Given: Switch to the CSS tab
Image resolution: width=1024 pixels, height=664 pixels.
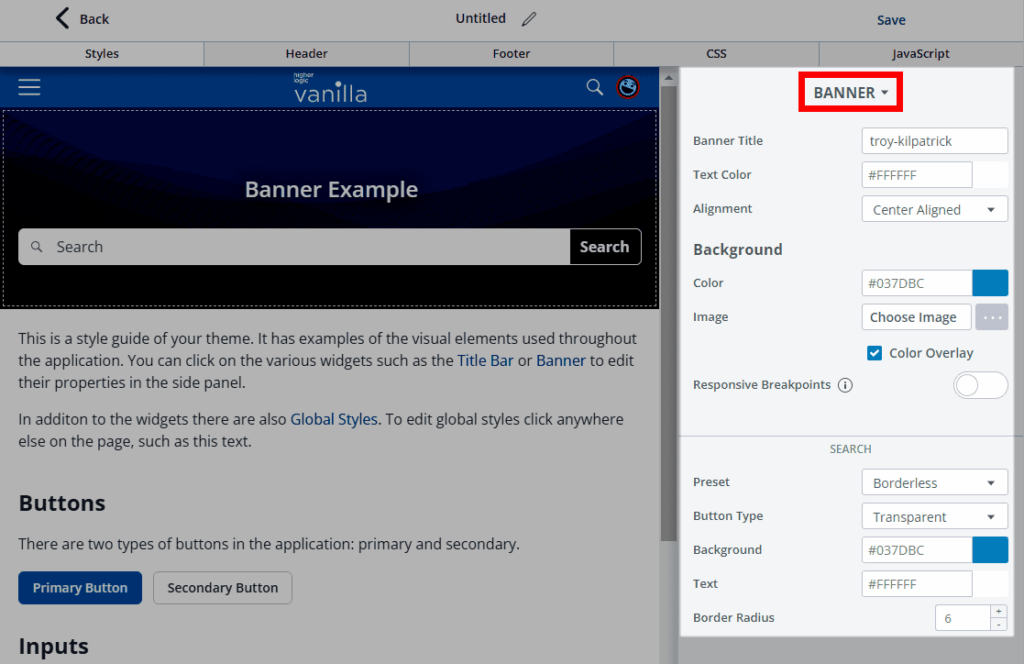Looking at the screenshot, I should pos(716,54).
